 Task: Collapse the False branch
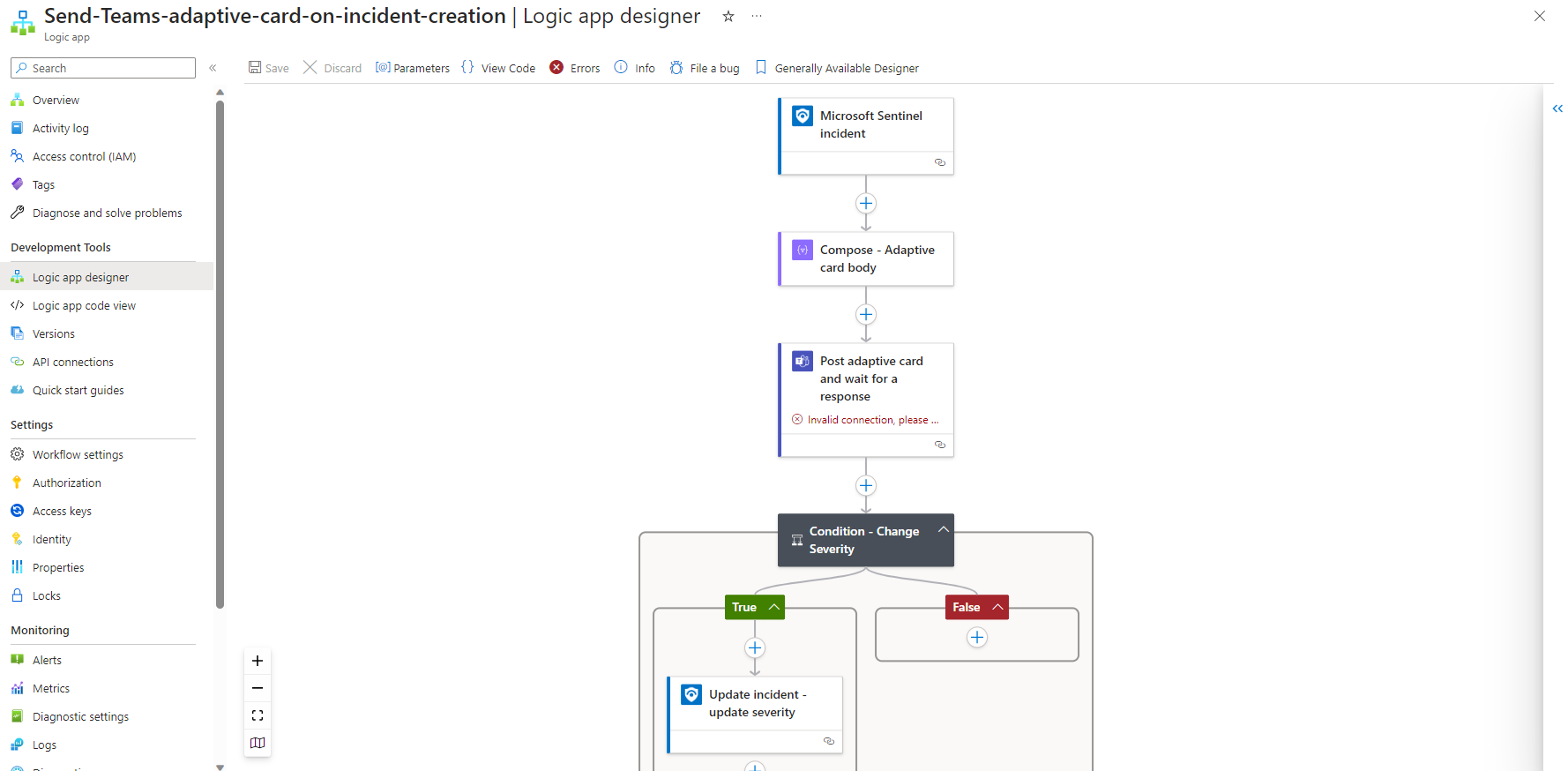coord(997,607)
